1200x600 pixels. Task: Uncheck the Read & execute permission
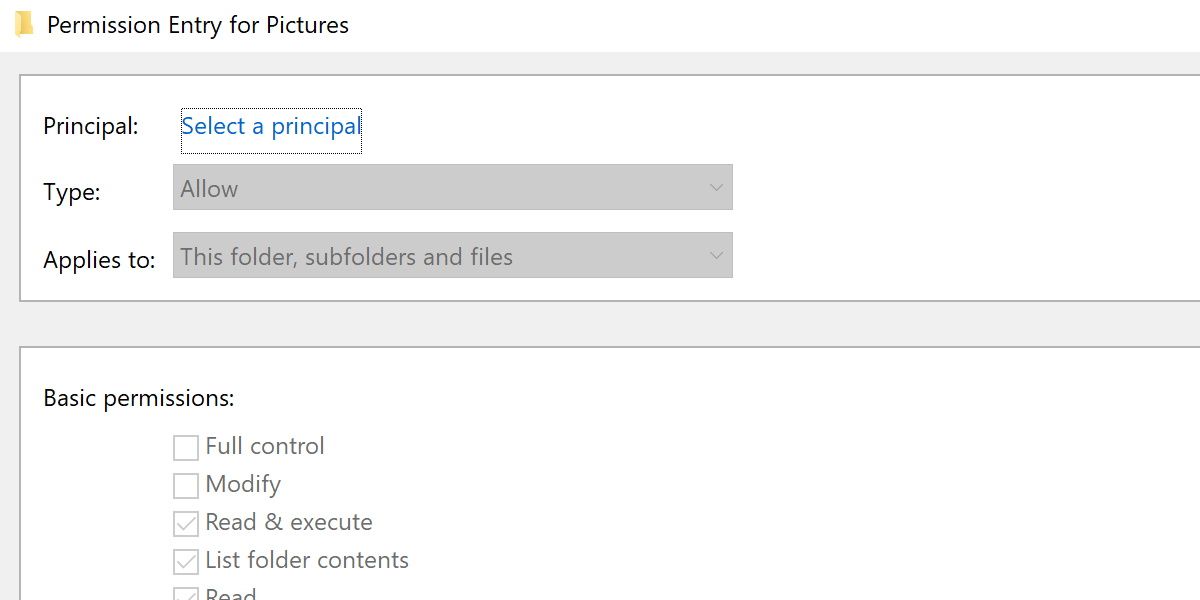click(x=185, y=523)
